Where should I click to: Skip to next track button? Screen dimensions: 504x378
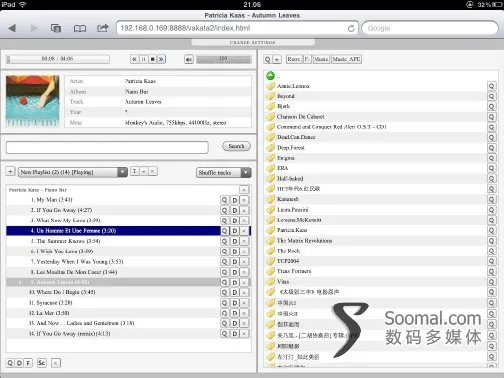[161, 59]
